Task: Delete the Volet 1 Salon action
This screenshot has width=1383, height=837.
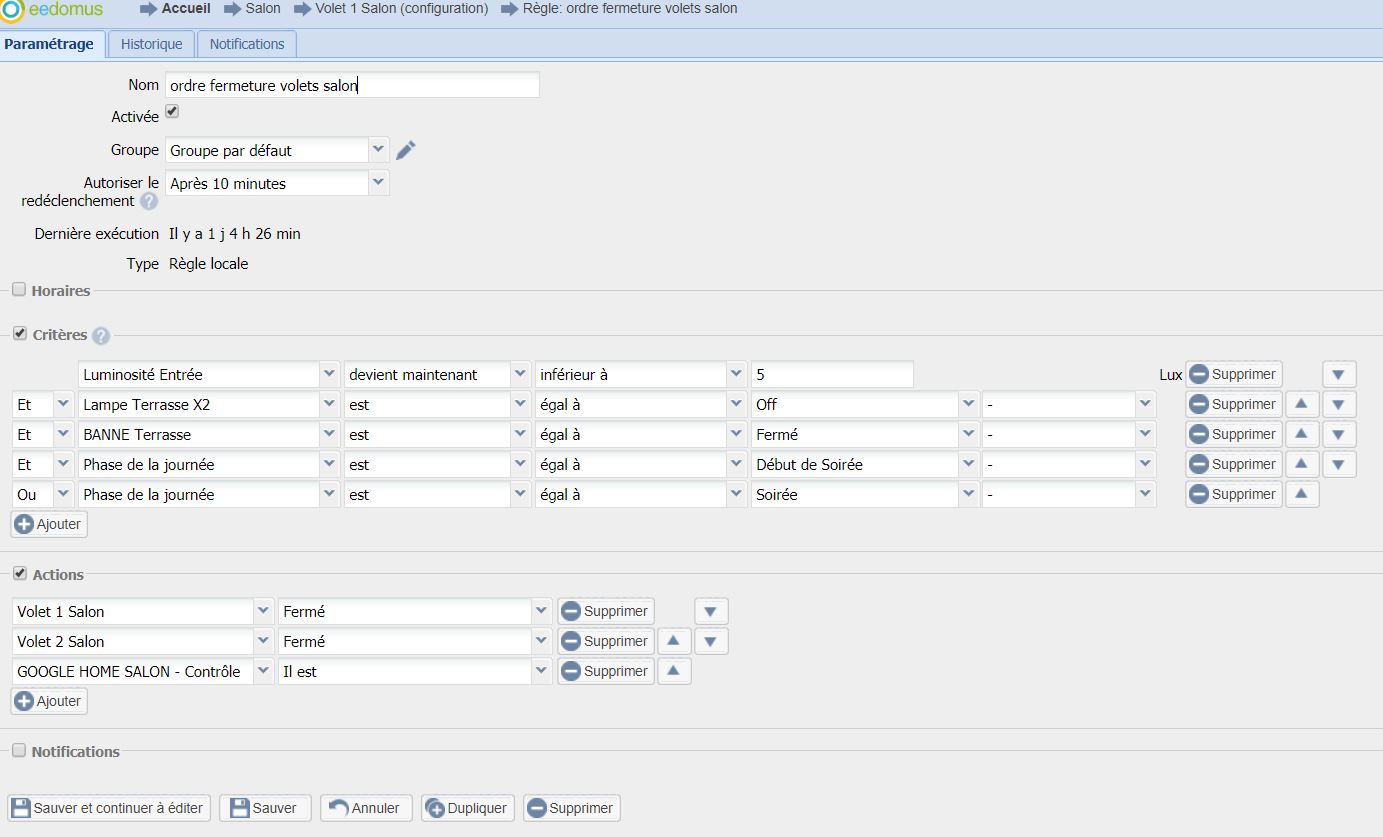Action: tap(606, 611)
